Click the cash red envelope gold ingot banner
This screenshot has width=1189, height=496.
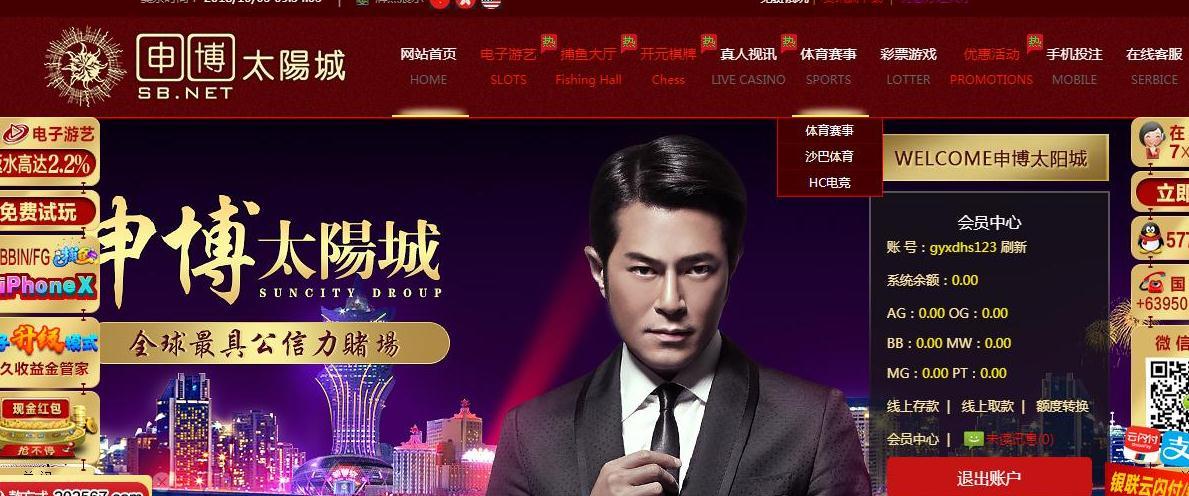pyautogui.click(x=49, y=429)
